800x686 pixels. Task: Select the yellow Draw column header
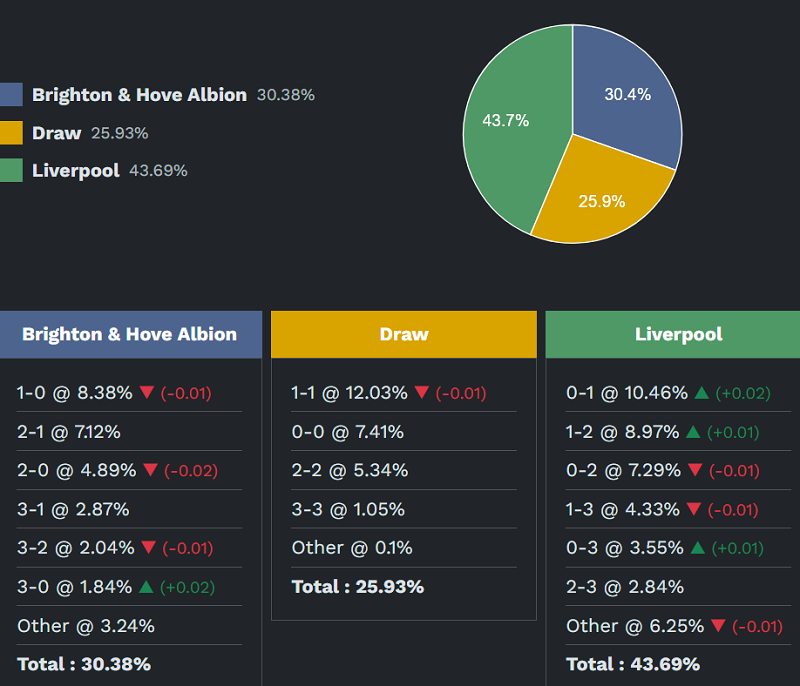click(404, 334)
